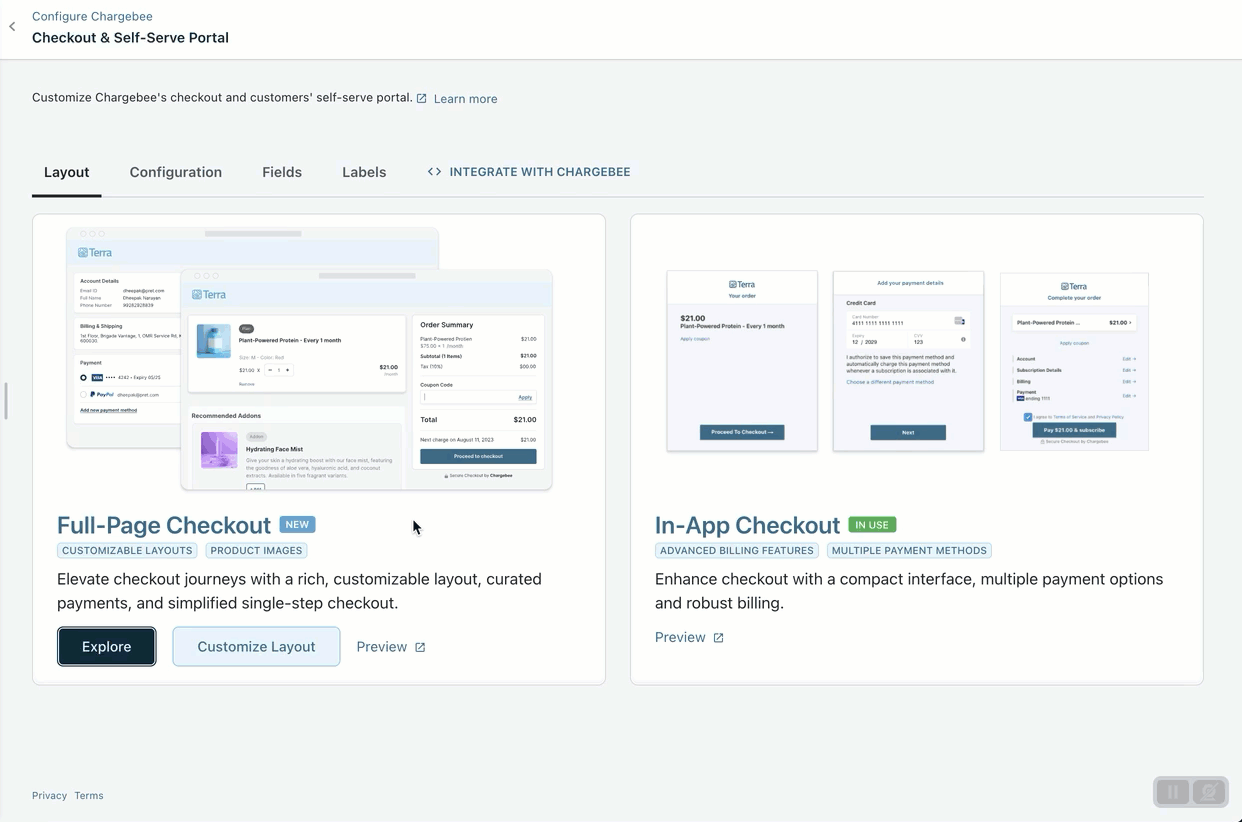Open Preview for In-App Checkout

[689, 637]
